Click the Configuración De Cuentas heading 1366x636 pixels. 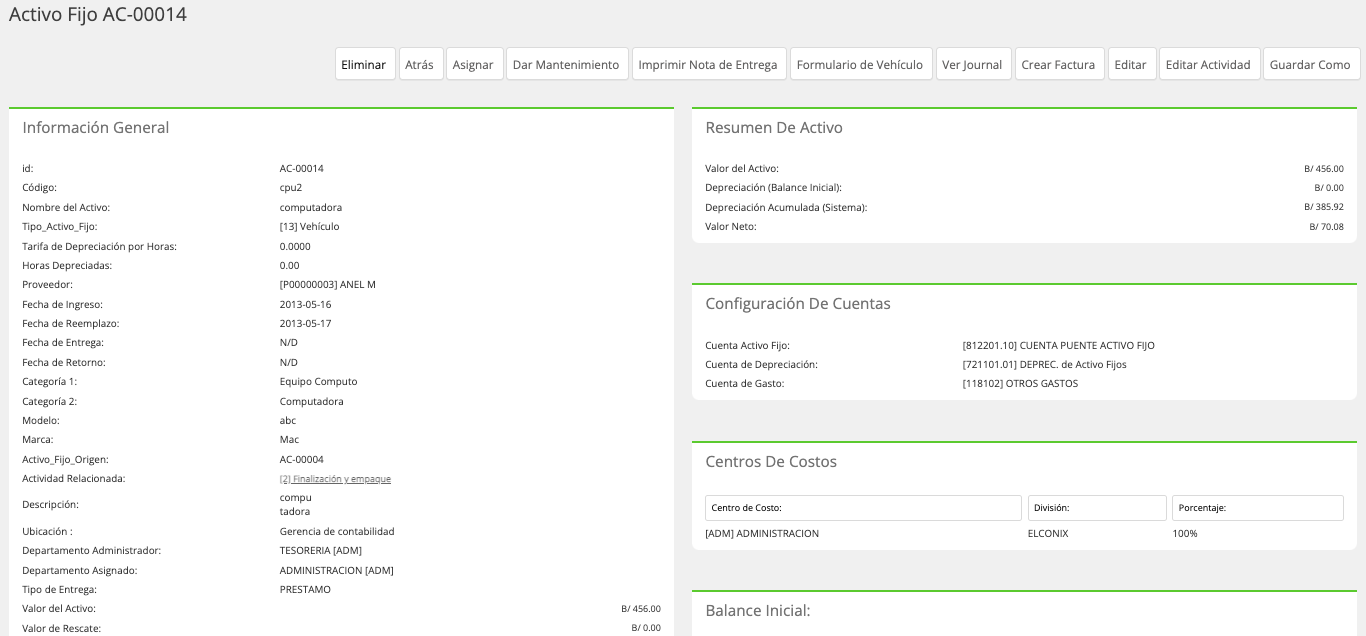[798, 304]
